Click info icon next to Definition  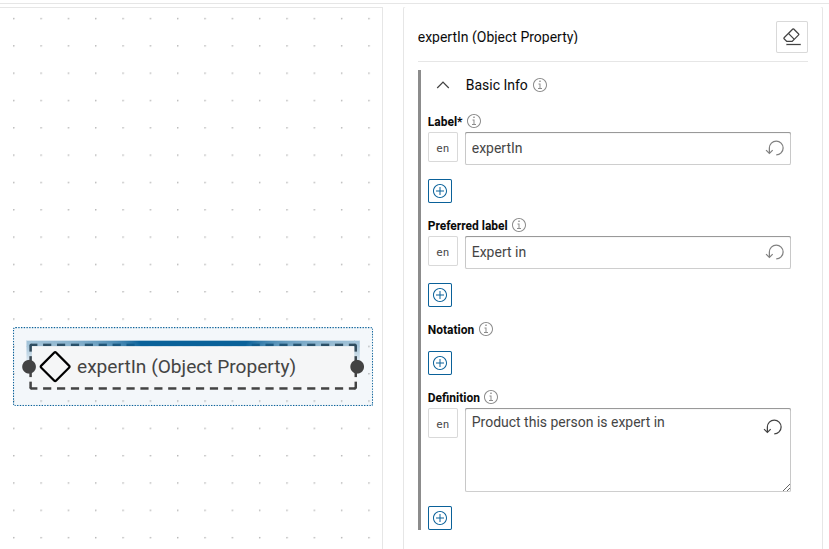point(491,397)
